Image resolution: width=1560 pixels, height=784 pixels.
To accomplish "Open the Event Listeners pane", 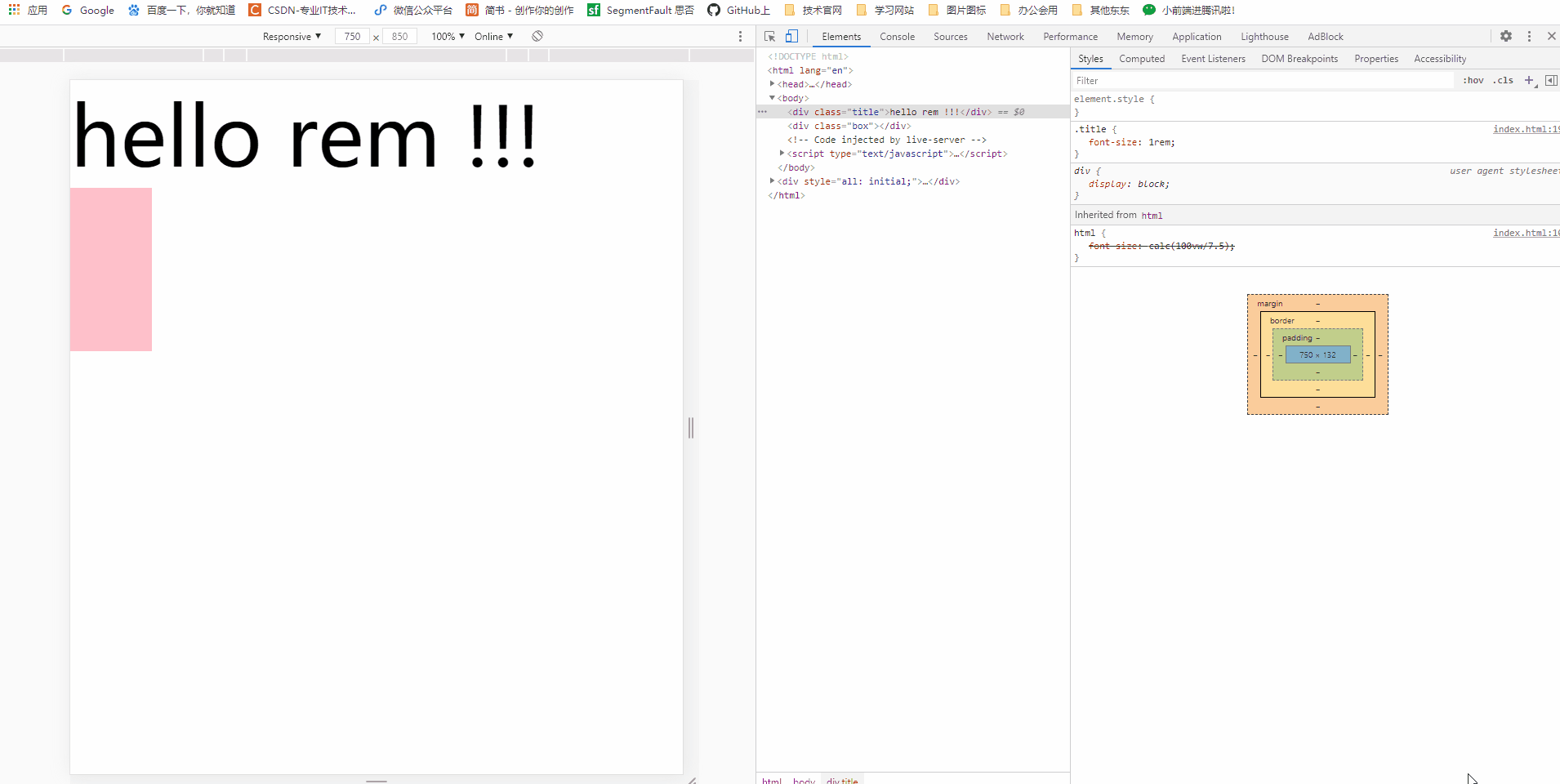I will click(x=1213, y=59).
